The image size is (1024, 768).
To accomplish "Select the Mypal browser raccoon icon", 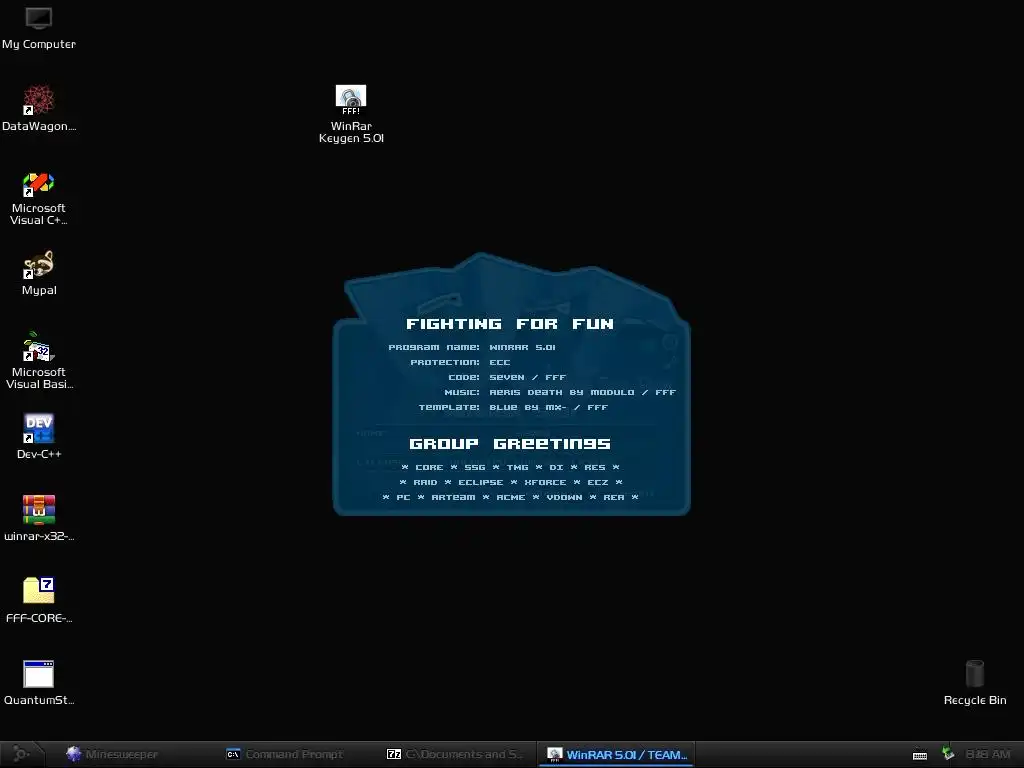I will coord(39,273).
